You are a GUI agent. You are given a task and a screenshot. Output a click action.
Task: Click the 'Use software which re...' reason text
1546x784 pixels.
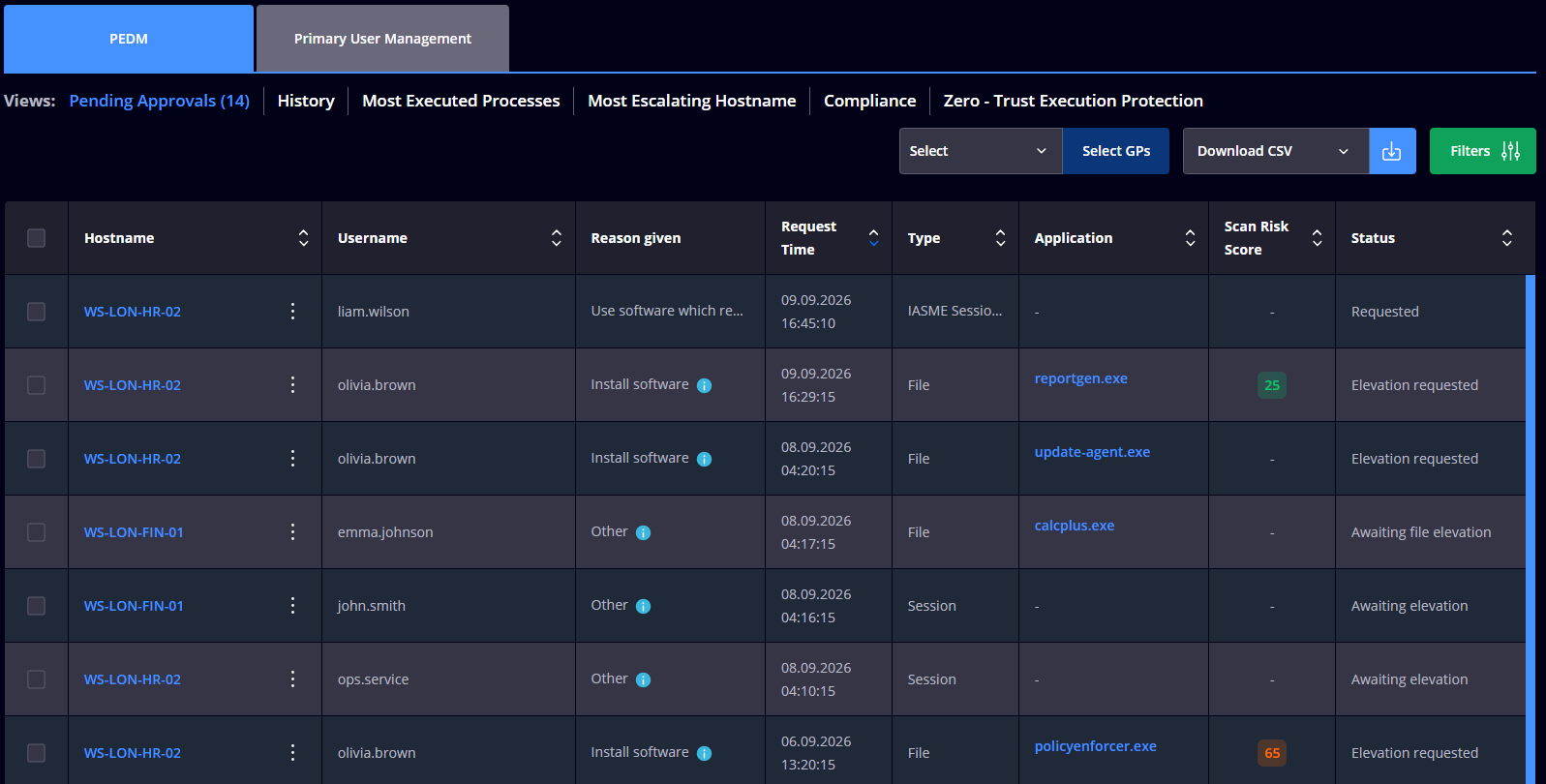pyautogui.click(x=667, y=311)
